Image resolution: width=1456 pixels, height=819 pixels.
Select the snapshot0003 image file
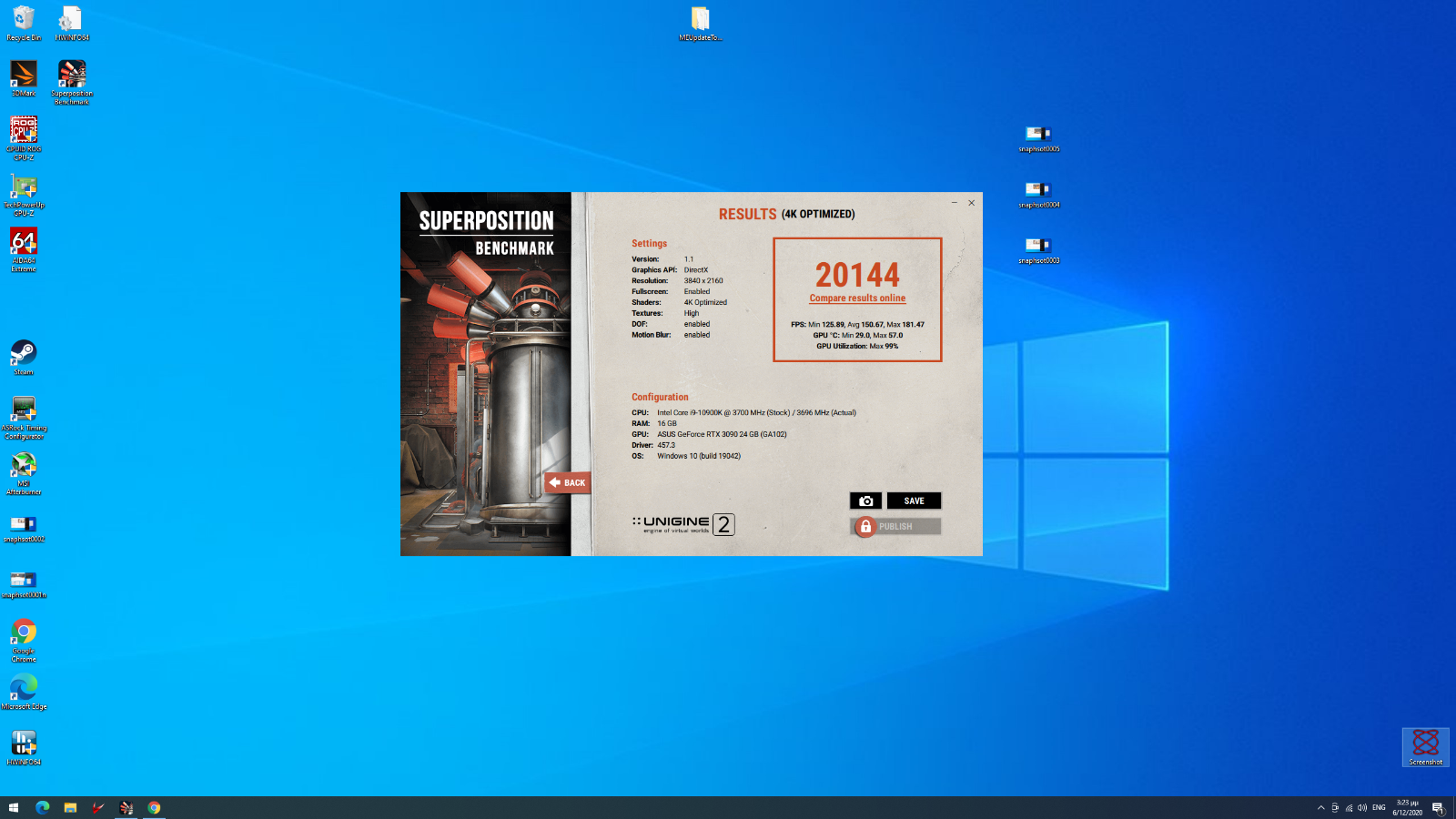1038,249
